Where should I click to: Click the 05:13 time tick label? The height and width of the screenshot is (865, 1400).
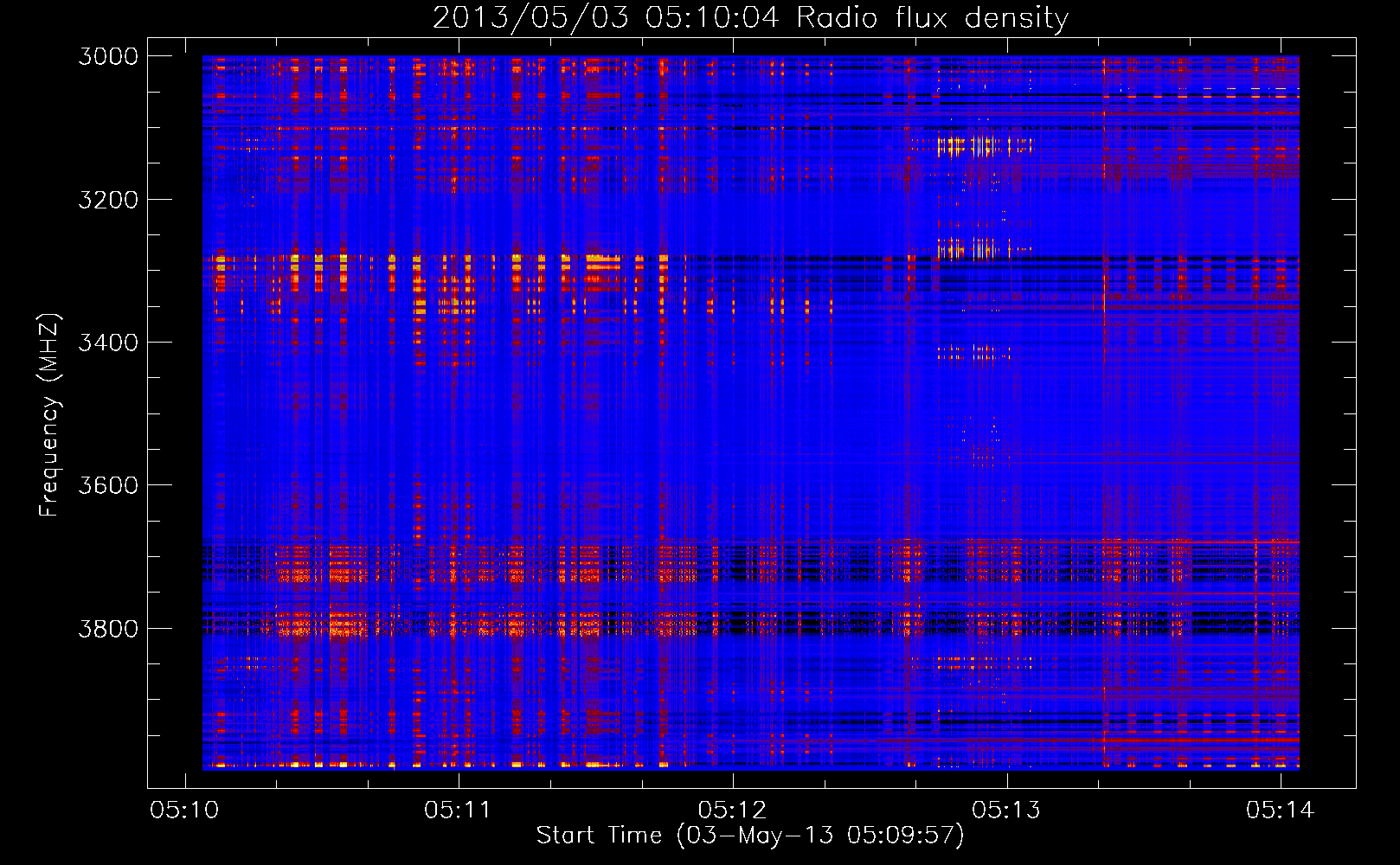[1006, 810]
